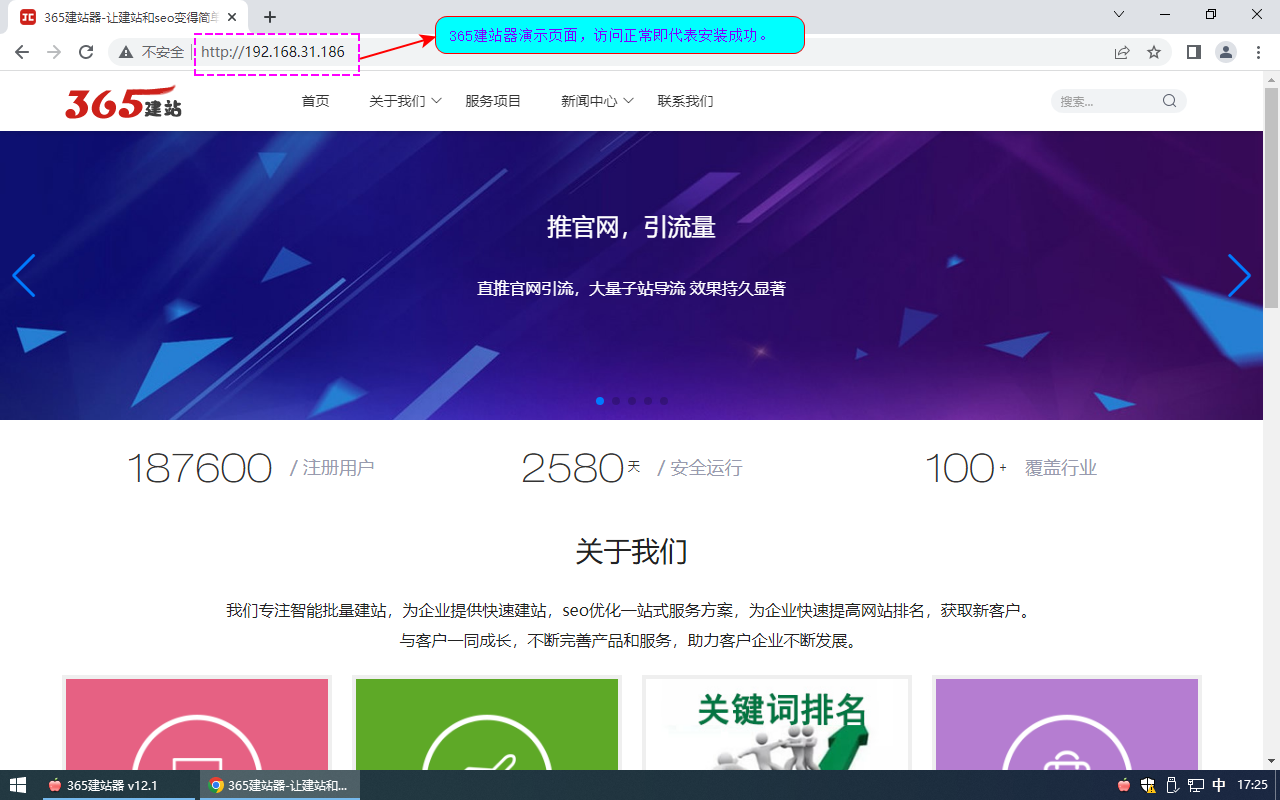Show next banner slide

click(1239, 276)
